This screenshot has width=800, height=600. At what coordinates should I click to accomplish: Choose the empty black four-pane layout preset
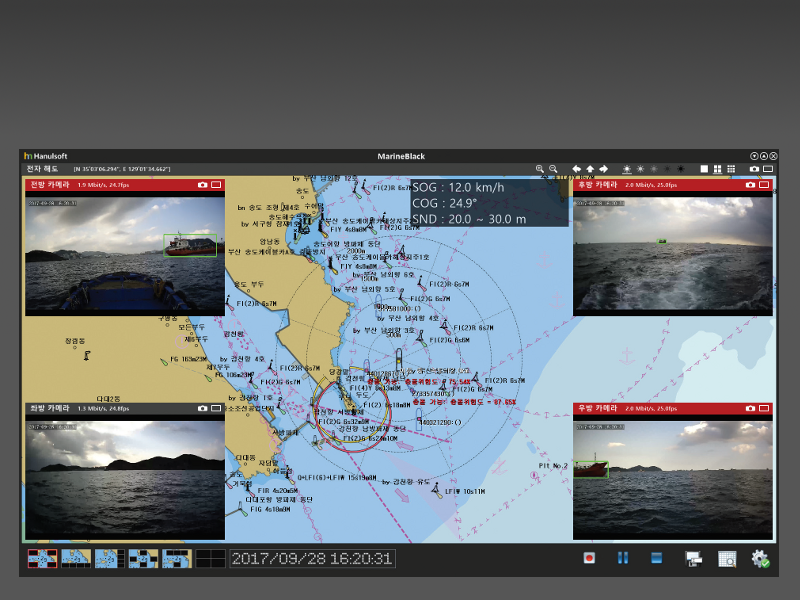[x=210, y=558]
